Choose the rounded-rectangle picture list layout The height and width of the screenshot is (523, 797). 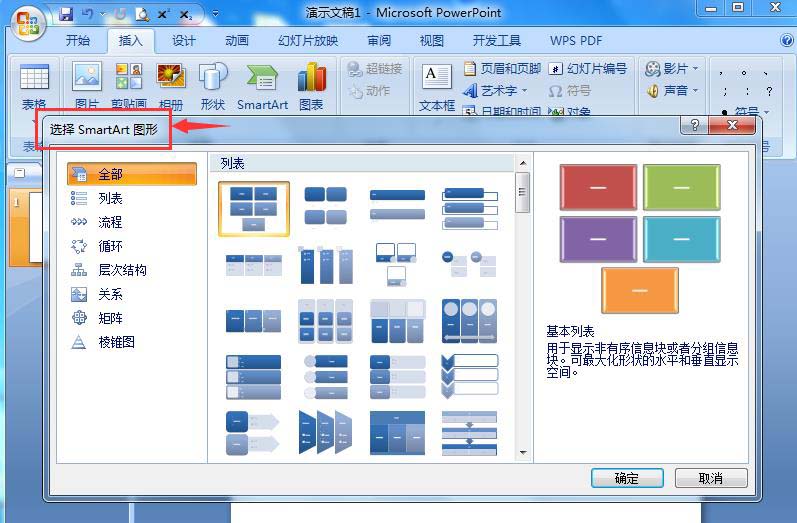pyautogui.click(x=325, y=205)
